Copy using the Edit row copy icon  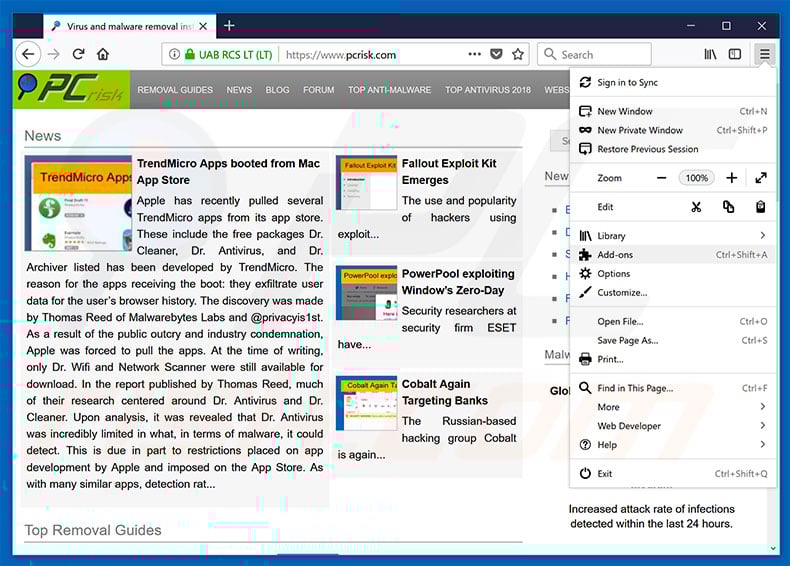pyautogui.click(x=728, y=207)
